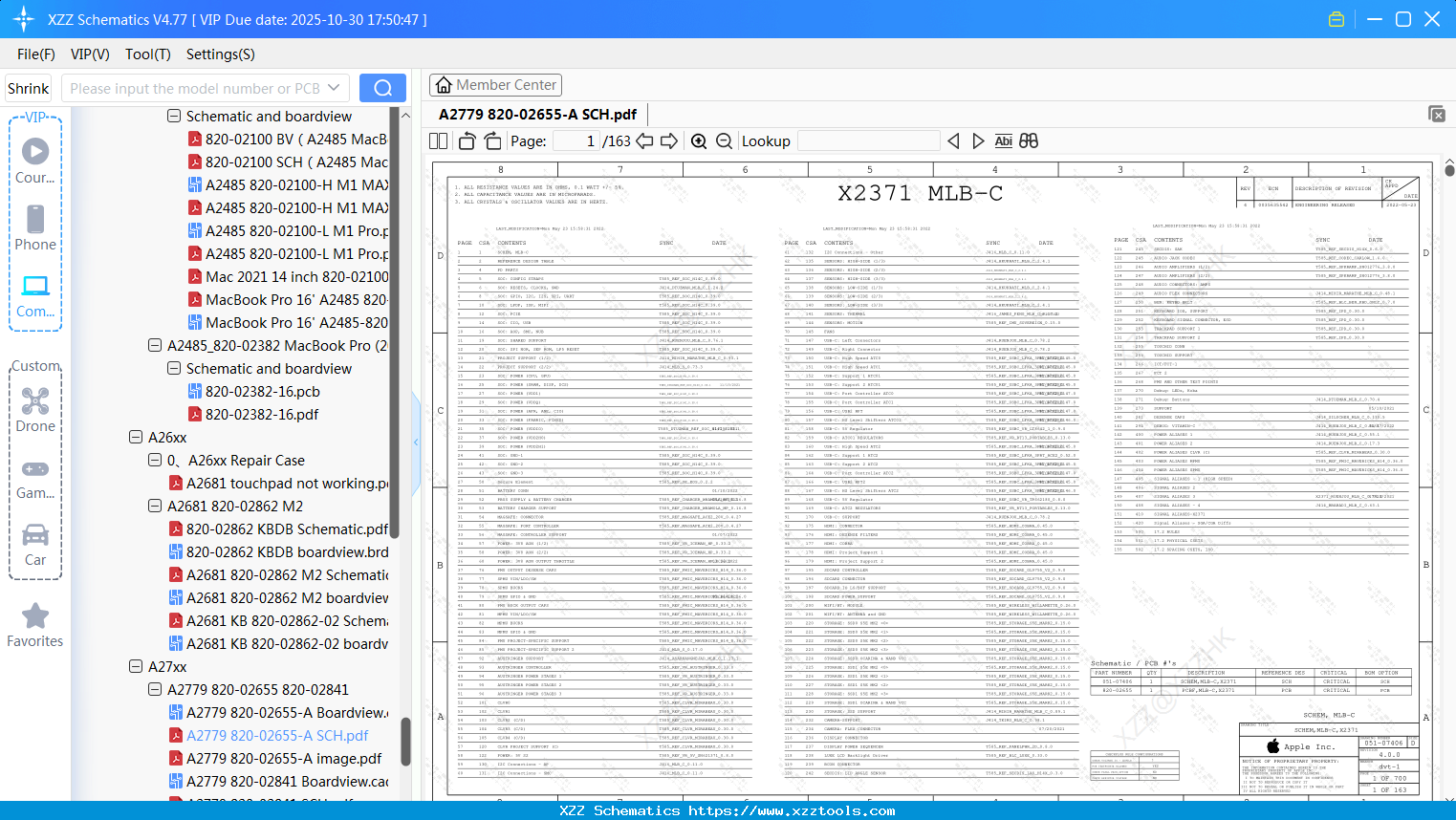Open the model number dropdown arrow
The width and height of the screenshot is (1456, 820).
coord(334,88)
